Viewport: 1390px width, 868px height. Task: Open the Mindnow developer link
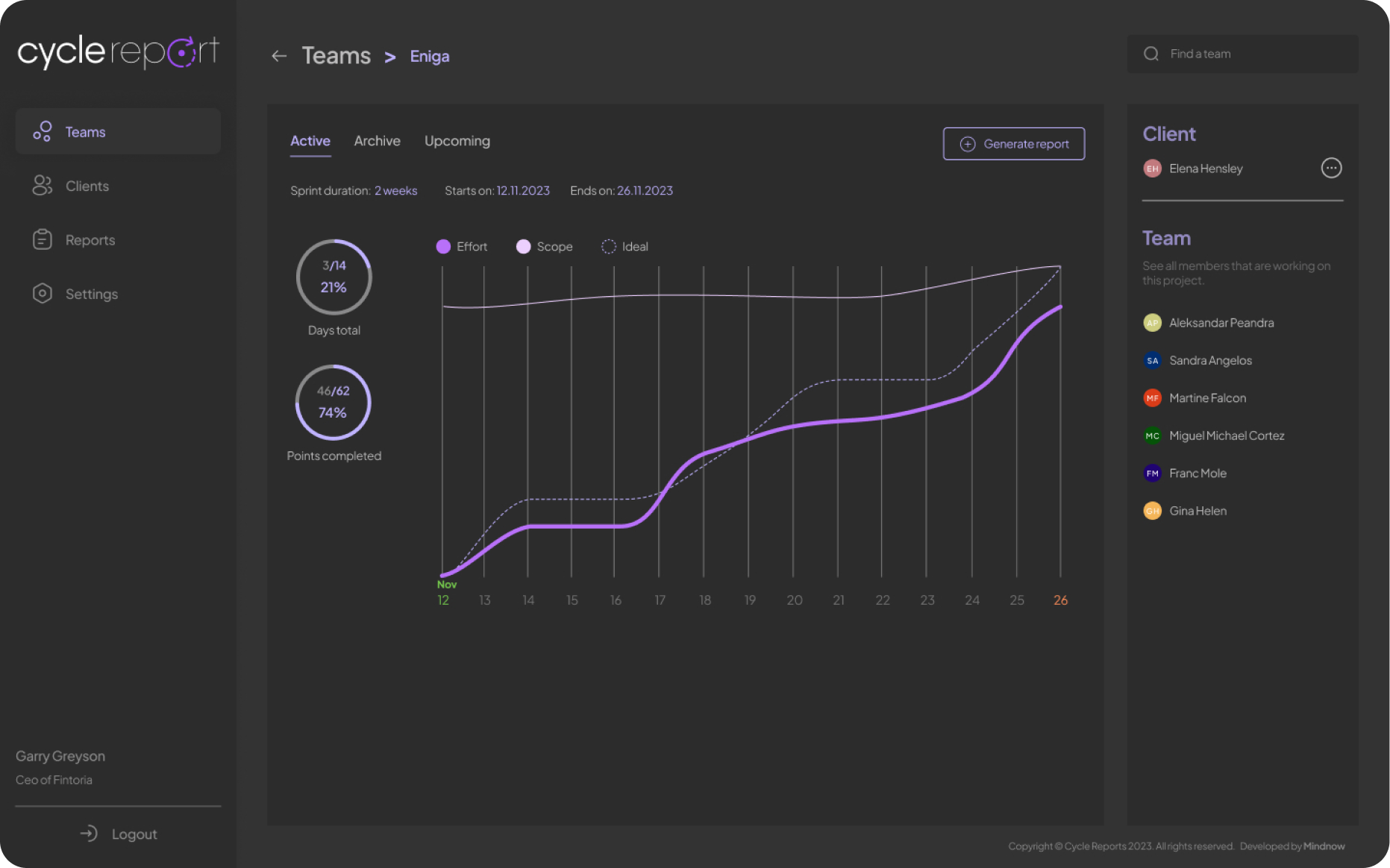[1324, 846]
